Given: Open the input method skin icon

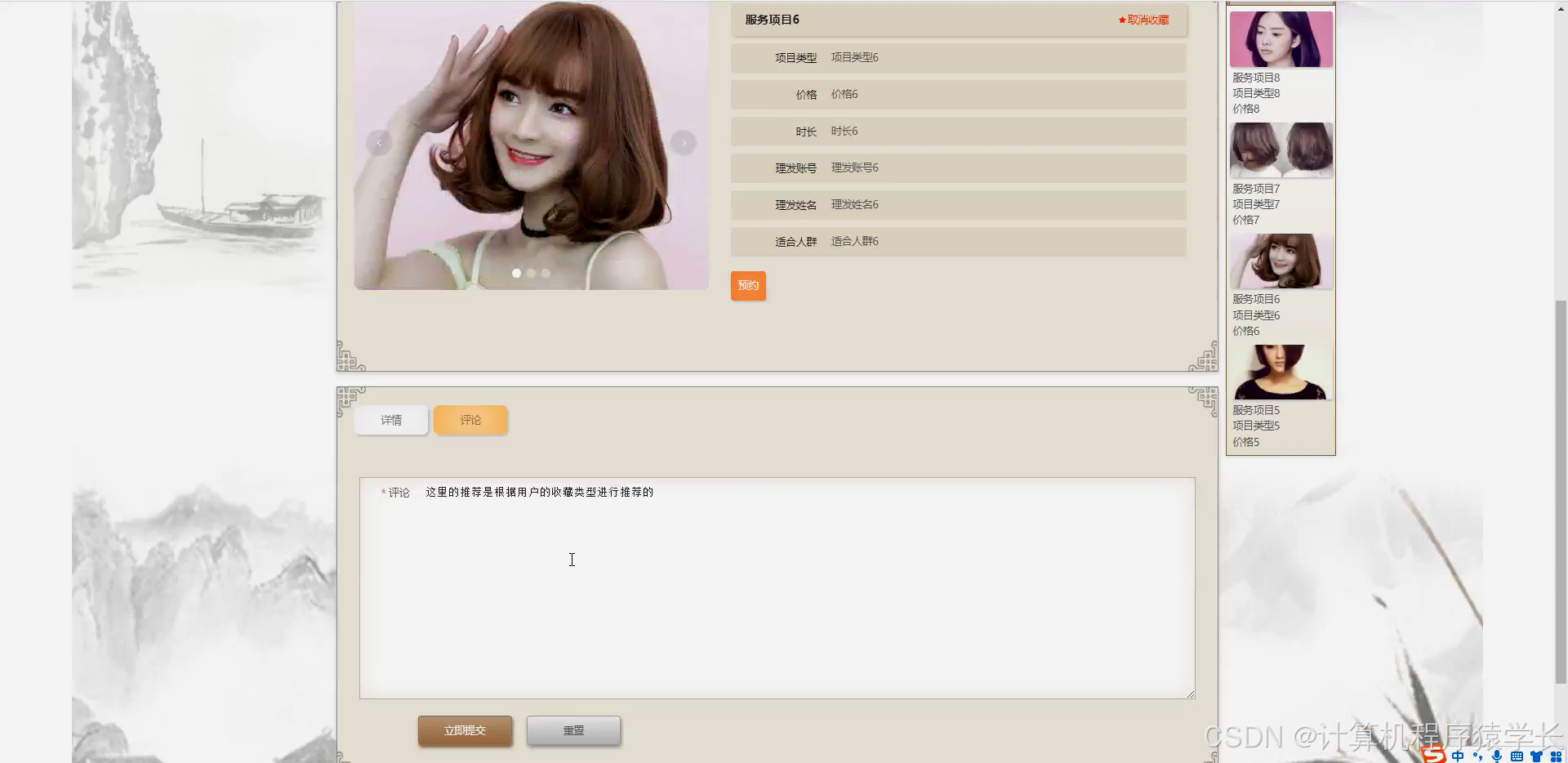Looking at the screenshot, I should tap(1537, 756).
